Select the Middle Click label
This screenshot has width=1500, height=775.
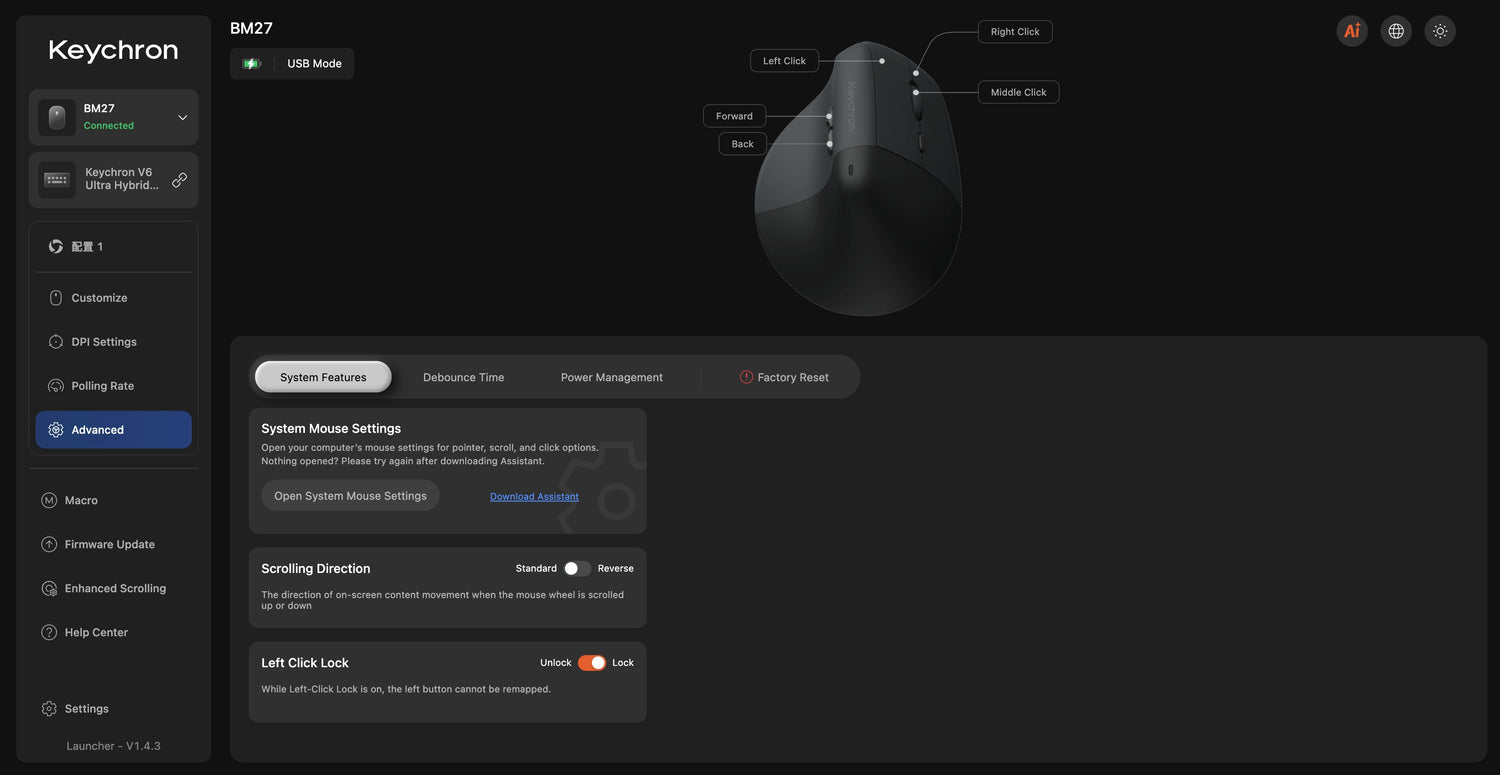point(1018,92)
